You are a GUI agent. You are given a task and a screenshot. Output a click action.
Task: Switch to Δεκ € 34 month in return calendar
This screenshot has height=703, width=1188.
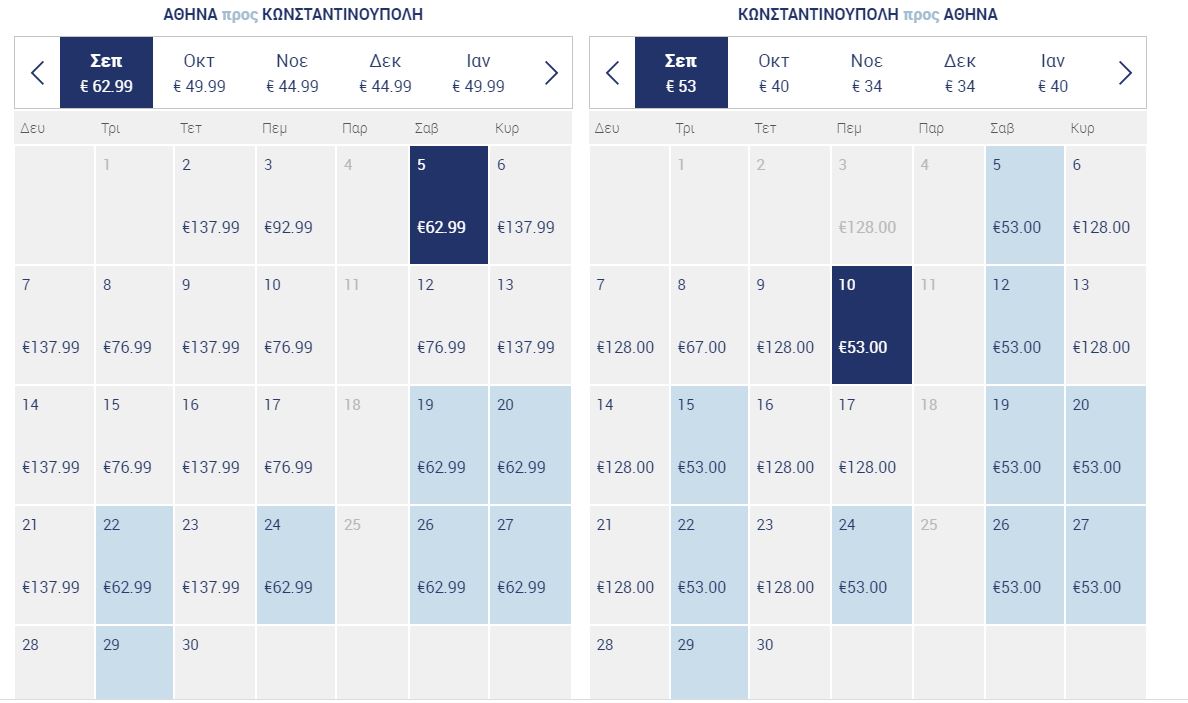960,73
